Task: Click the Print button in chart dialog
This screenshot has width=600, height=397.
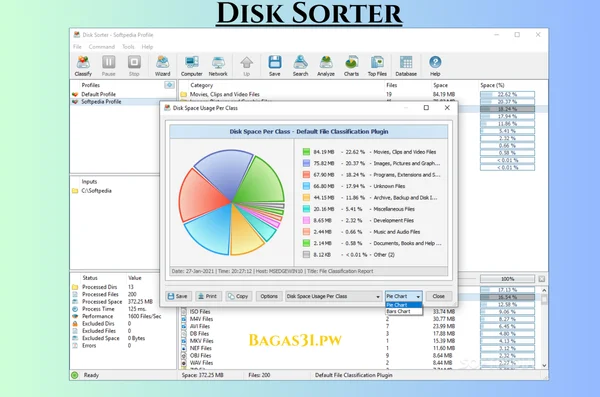Action: (208, 296)
